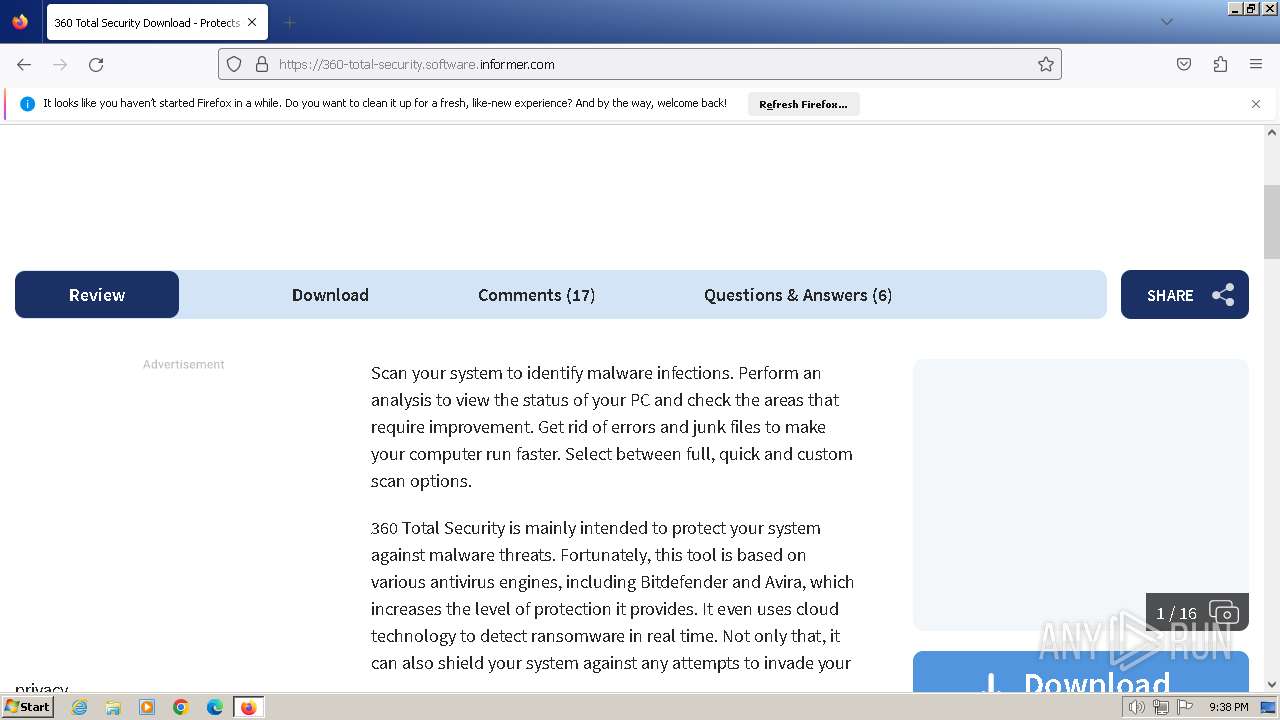
Task: Click the 360 Total Security browser tab title
Action: point(146,23)
